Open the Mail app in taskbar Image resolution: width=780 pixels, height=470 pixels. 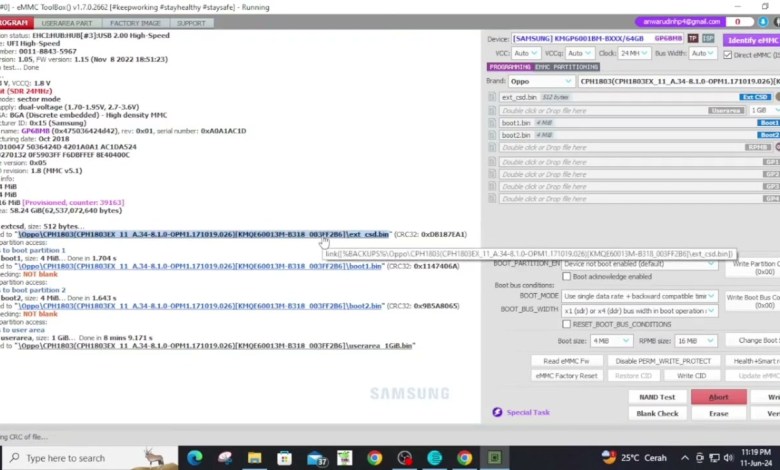(x=316, y=458)
